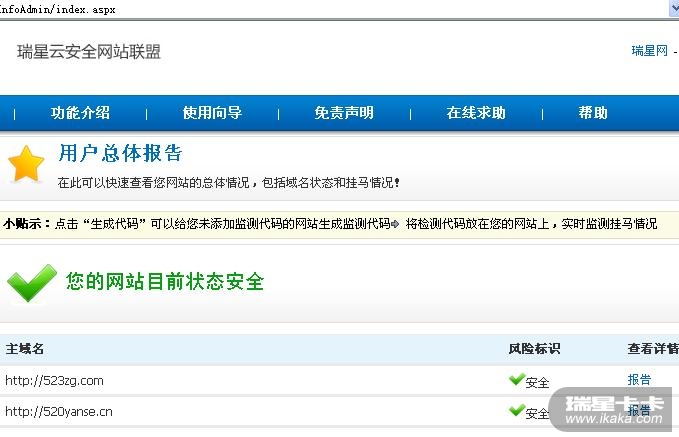Click the gold star icon beside 用户总体报告
This screenshot has height=437, width=679.
pyautogui.click(x=26, y=164)
